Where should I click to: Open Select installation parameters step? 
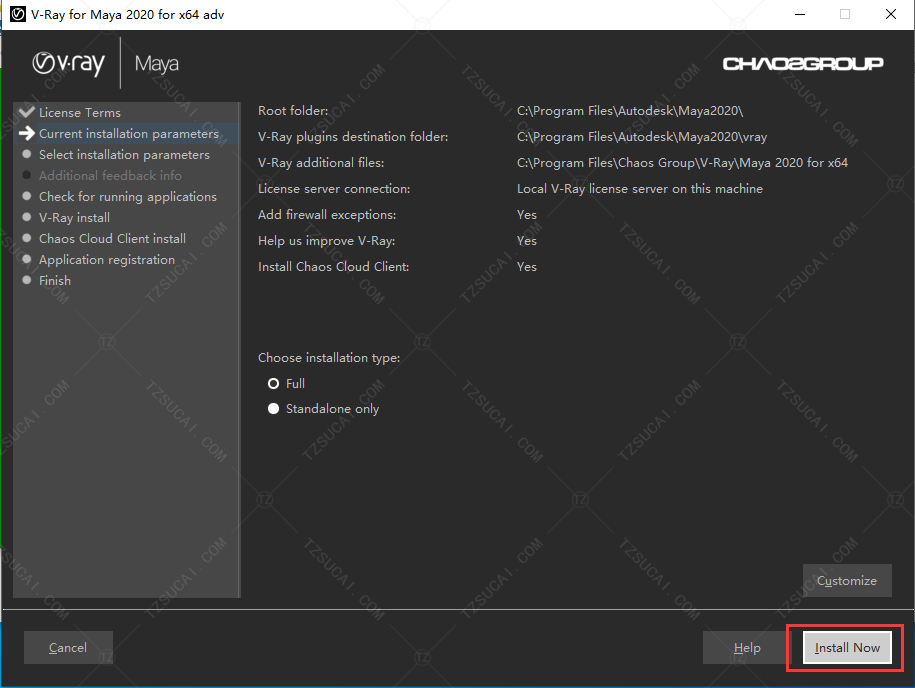point(124,155)
